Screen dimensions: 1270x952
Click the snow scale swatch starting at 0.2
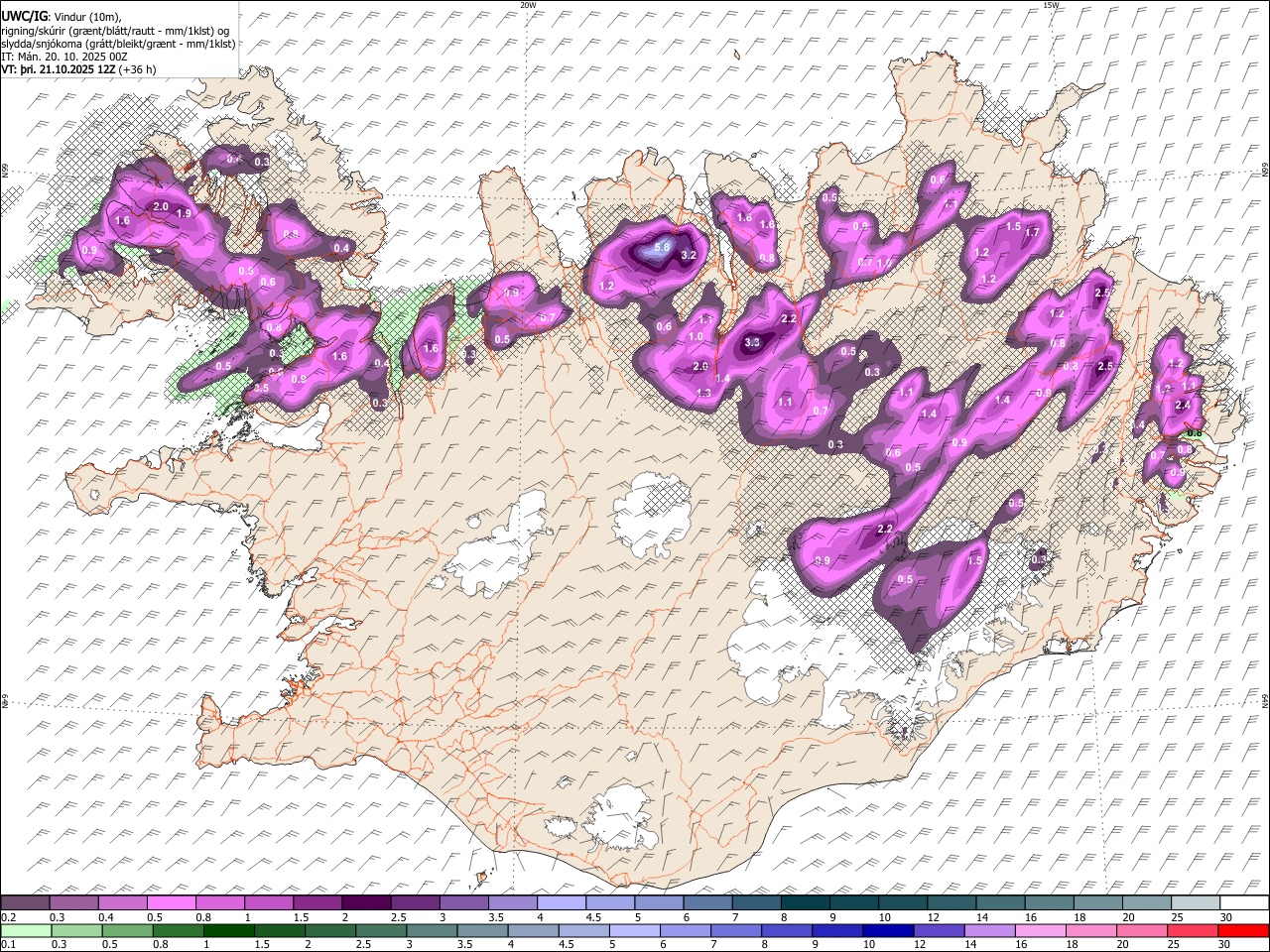[x=25, y=903]
